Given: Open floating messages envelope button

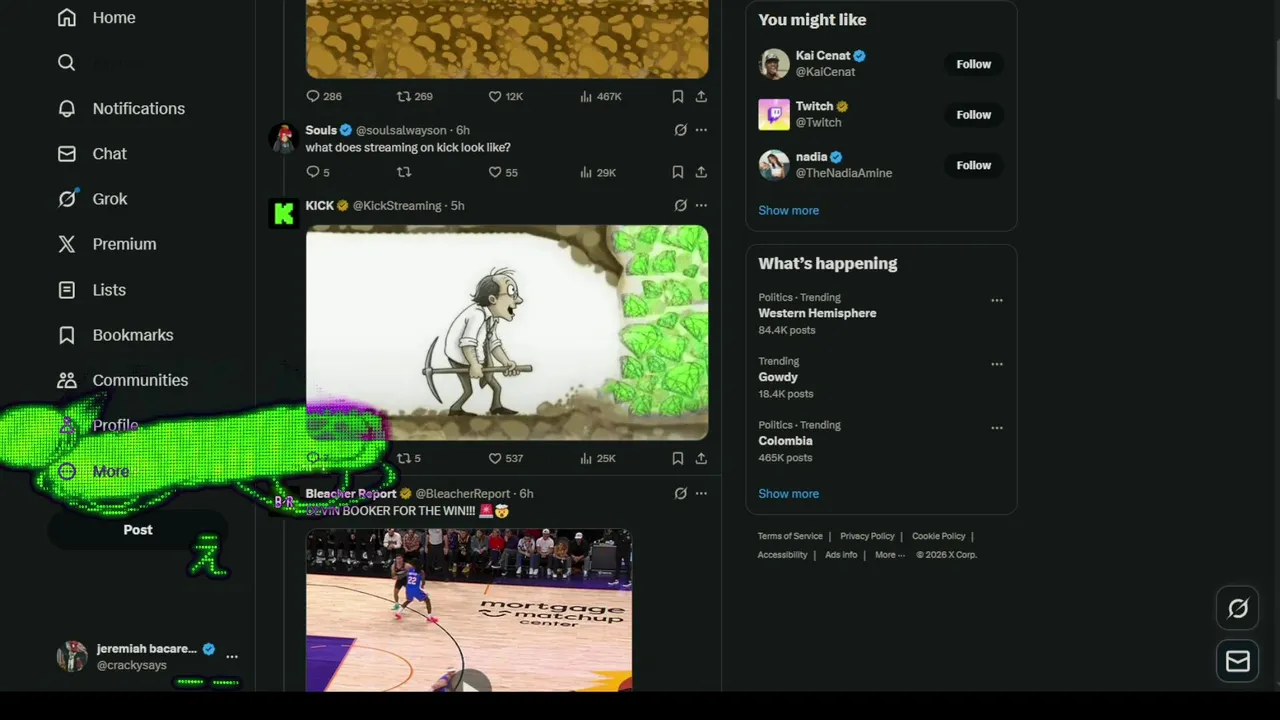Looking at the screenshot, I should [x=1238, y=661].
